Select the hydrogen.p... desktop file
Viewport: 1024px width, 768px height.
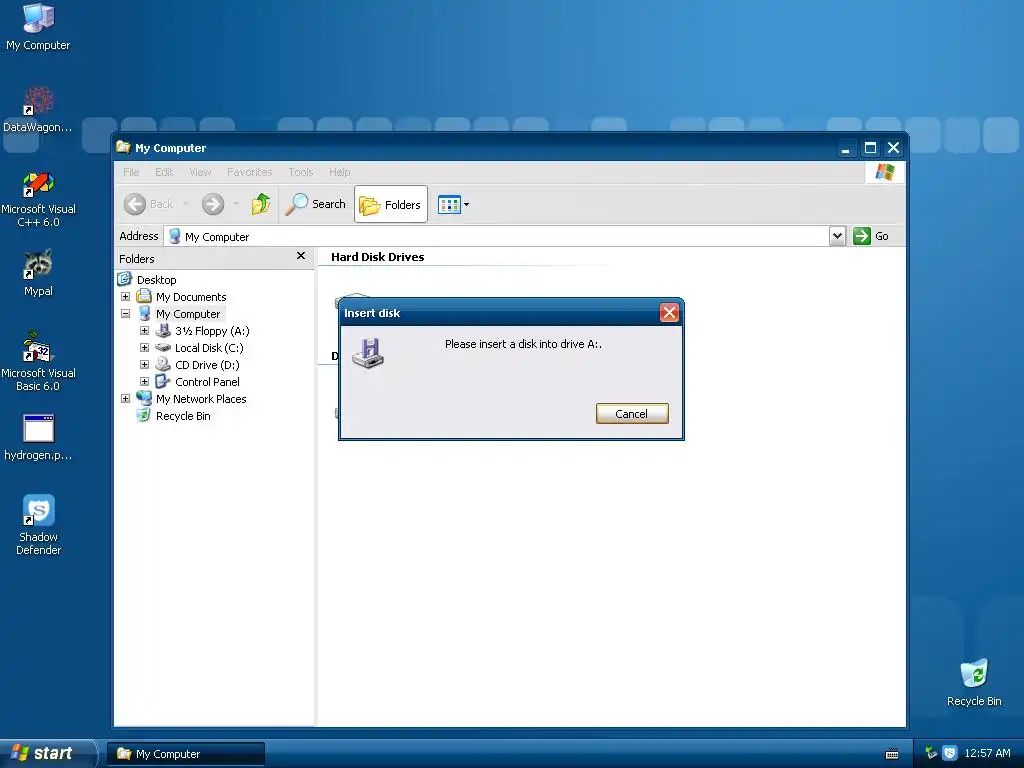click(x=38, y=438)
